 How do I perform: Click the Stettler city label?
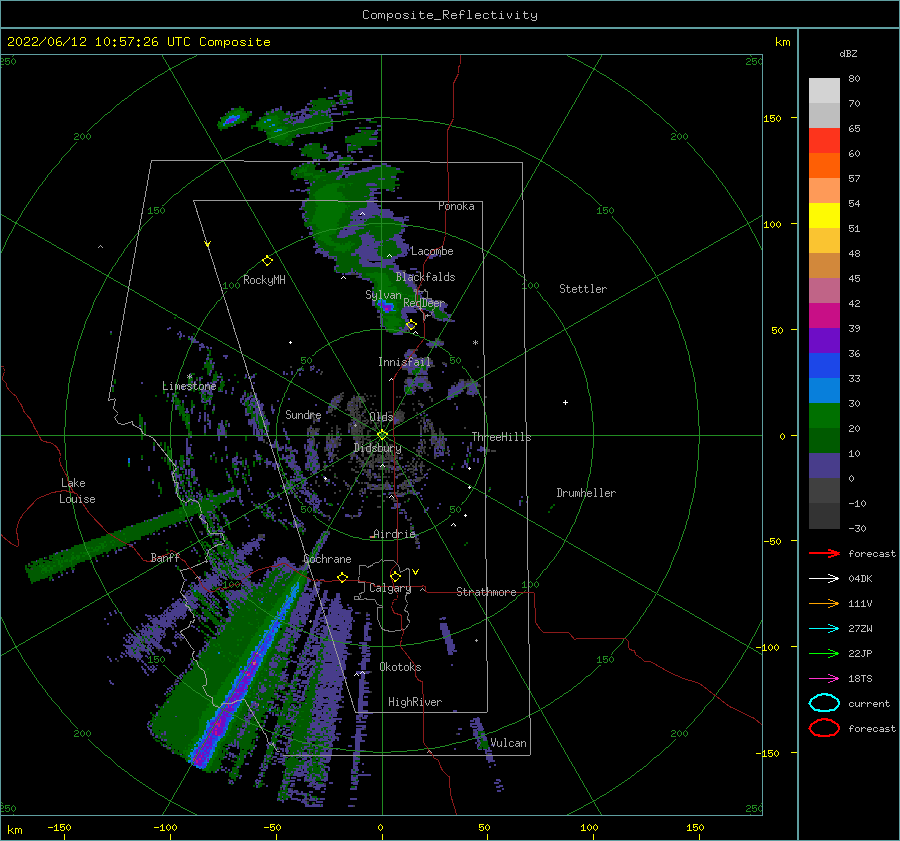[583, 289]
